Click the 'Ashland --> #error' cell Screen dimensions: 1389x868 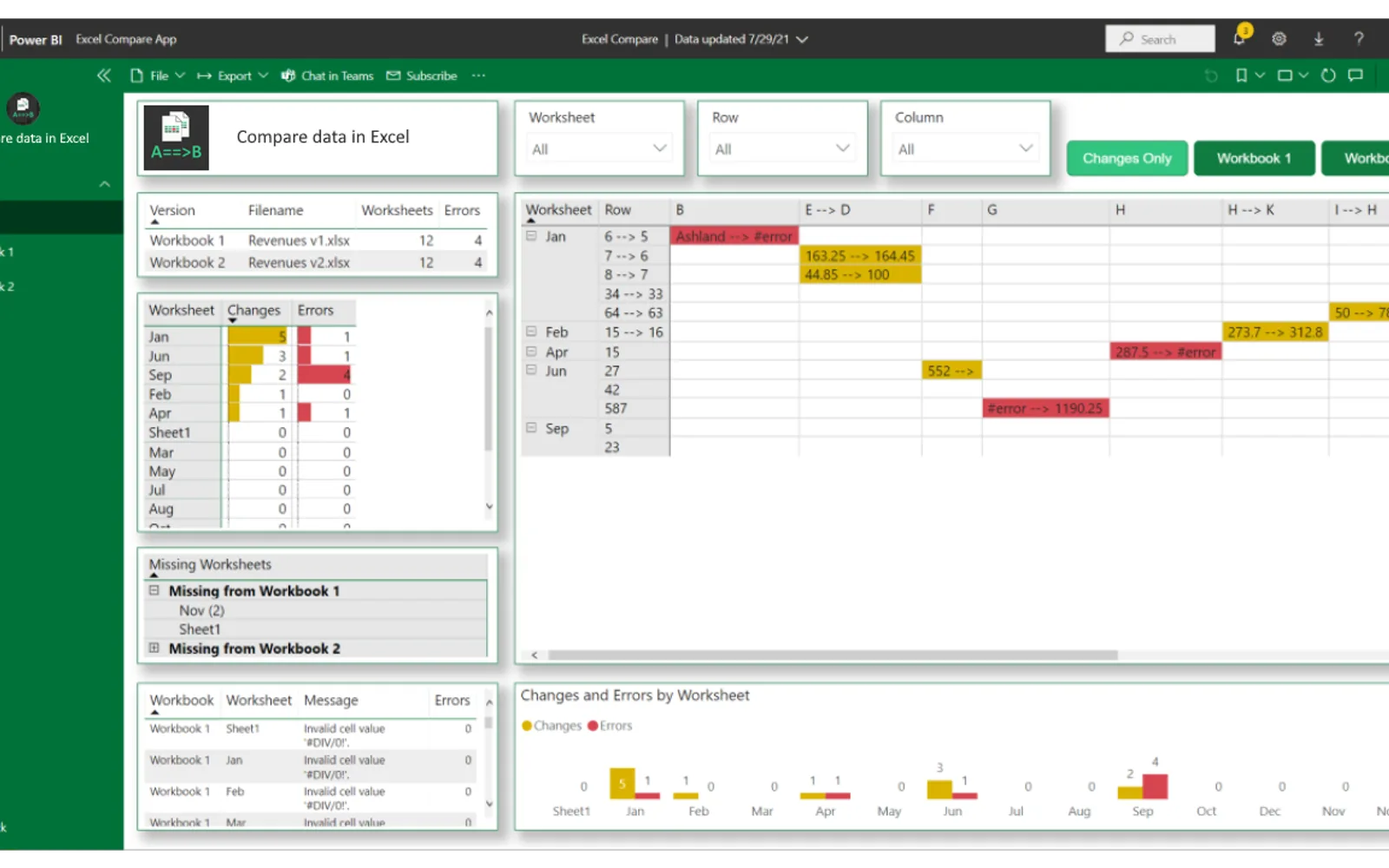734,236
